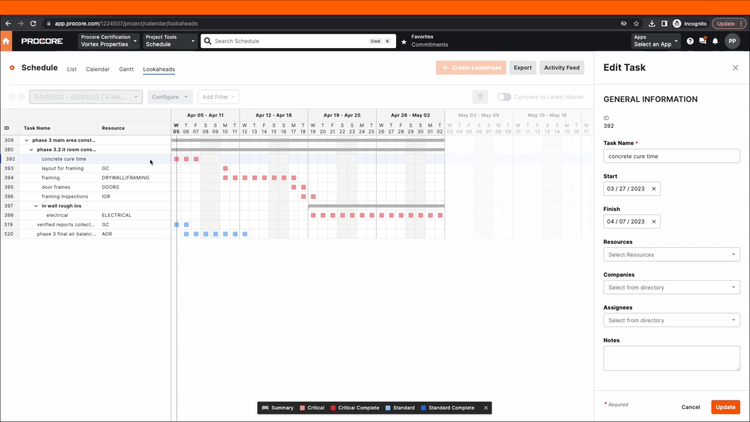The height and width of the screenshot is (422, 750).
Task: Open the chat messages icon
Action: pos(703,41)
